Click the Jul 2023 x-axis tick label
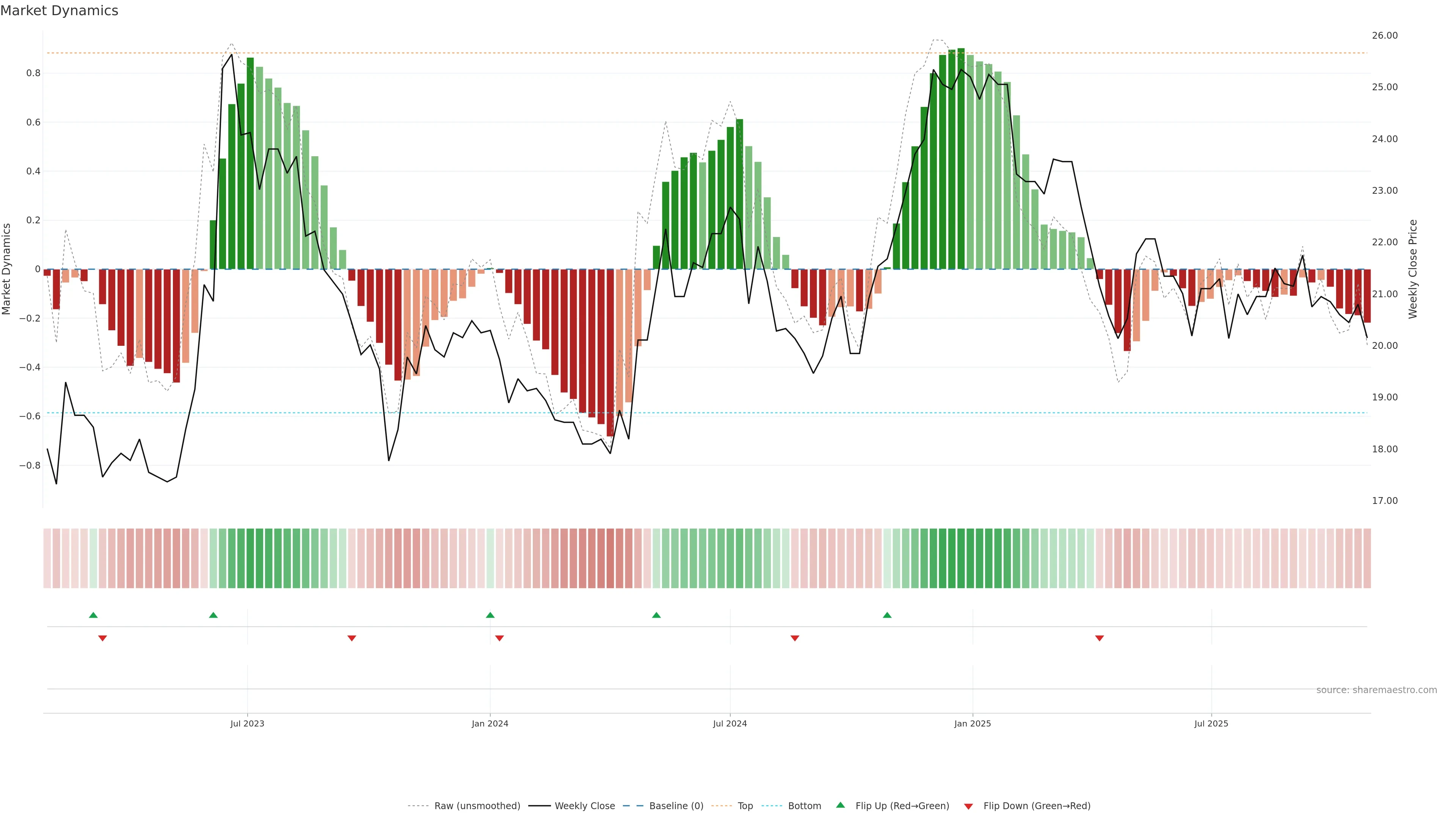The height and width of the screenshot is (819, 1456). [247, 723]
